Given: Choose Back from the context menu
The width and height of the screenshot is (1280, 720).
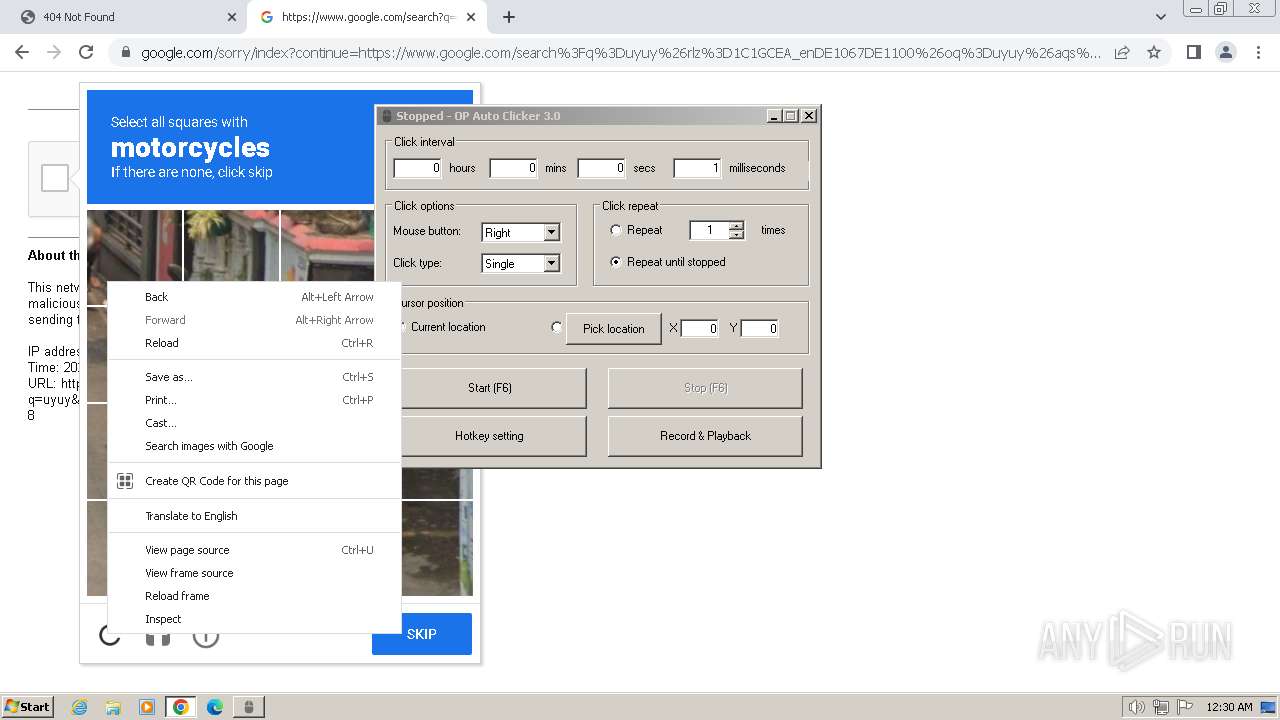Looking at the screenshot, I should [x=255, y=297].
